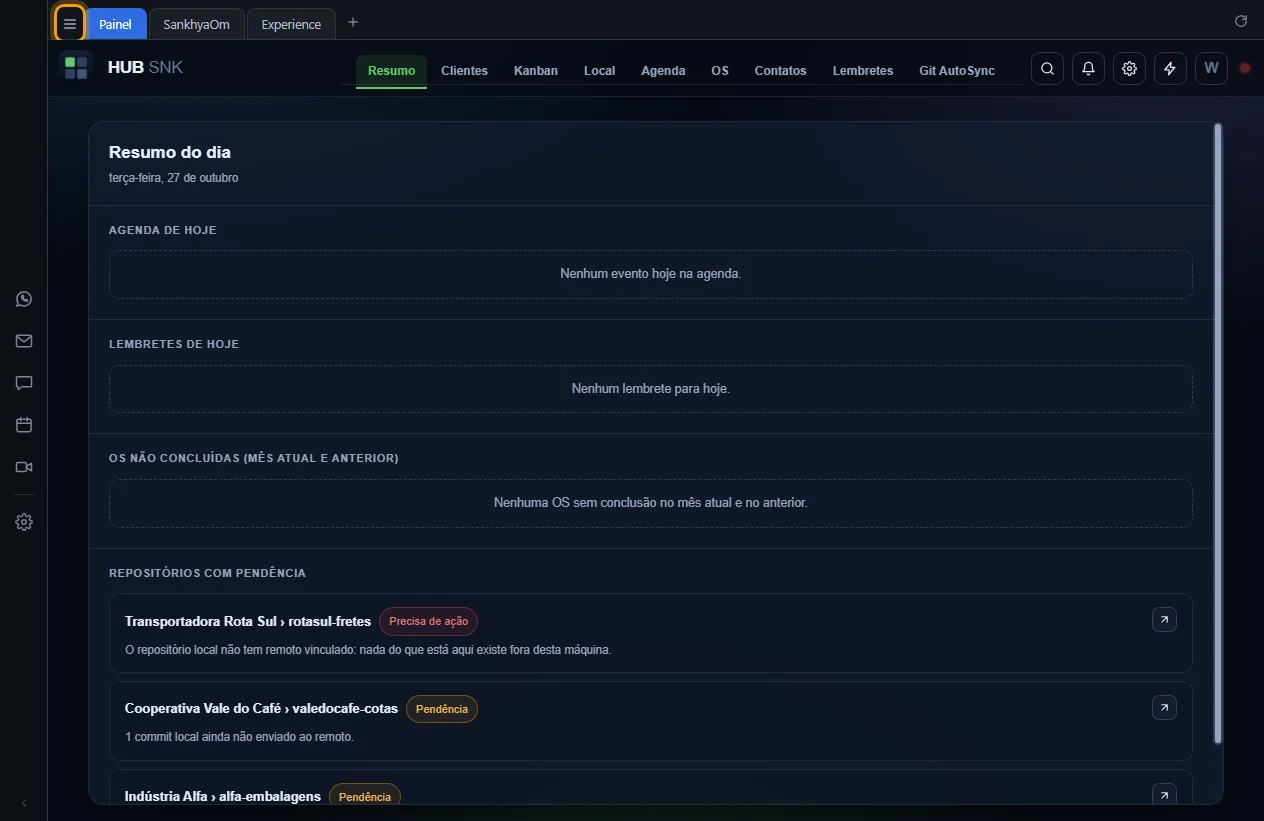Open the mail icon in the sidebar
This screenshot has height=821, width=1264.
[24, 341]
